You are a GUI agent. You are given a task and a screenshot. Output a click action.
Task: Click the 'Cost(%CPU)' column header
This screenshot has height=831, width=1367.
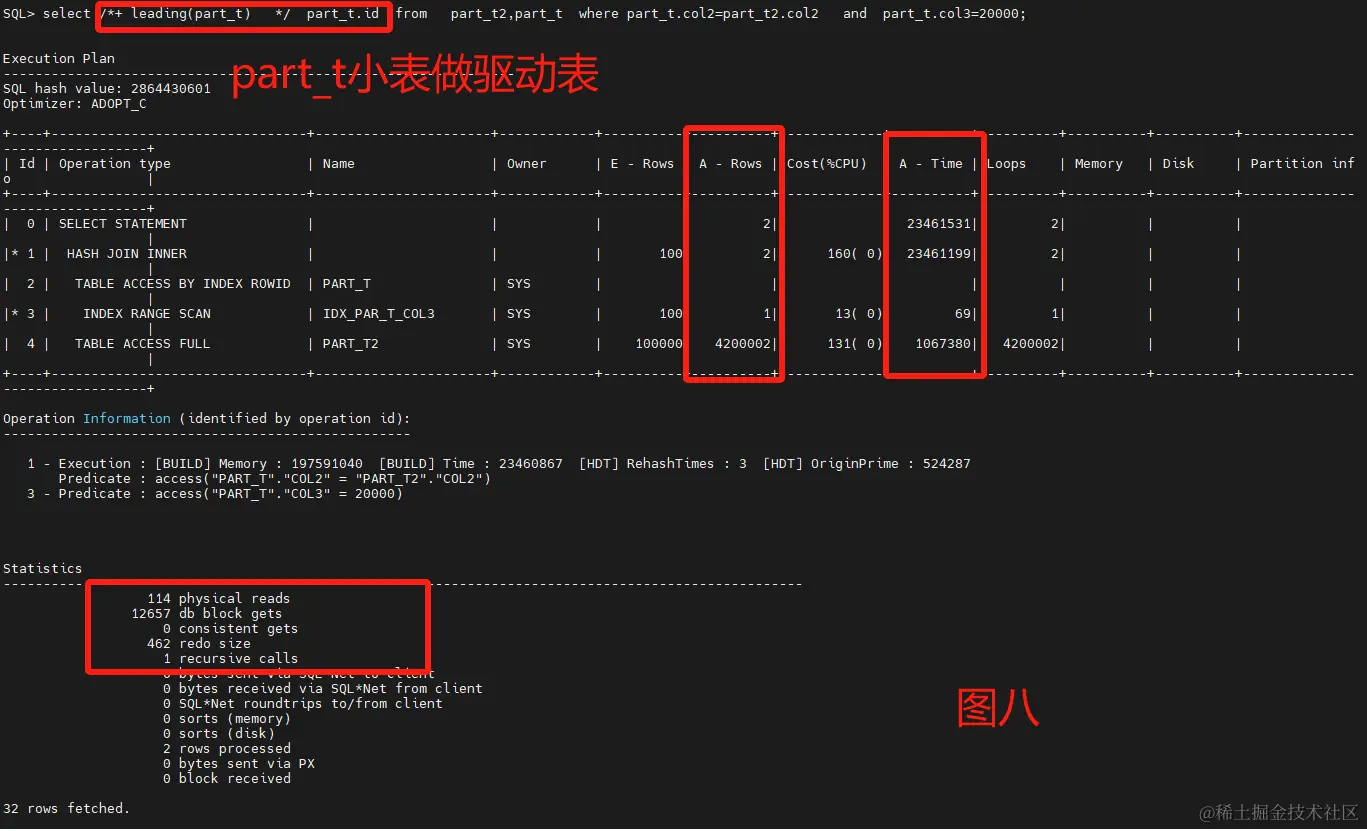(827, 164)
